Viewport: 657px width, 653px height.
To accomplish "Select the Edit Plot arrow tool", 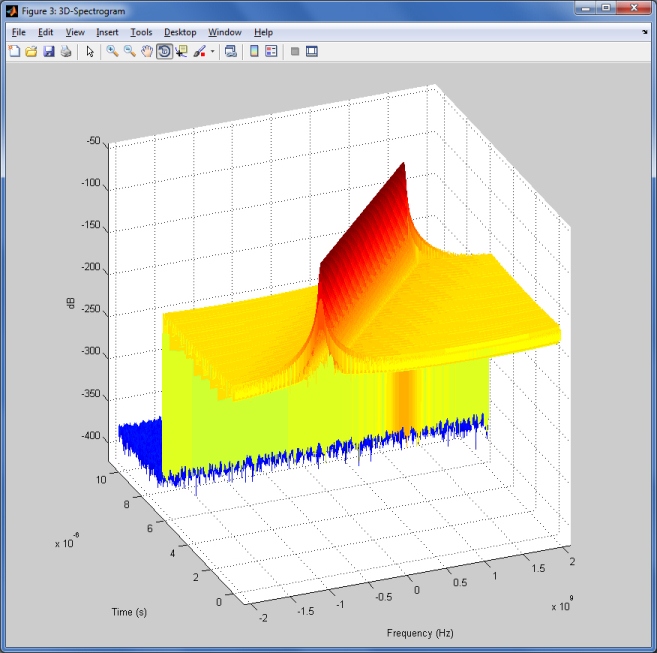I will (90, 51).
